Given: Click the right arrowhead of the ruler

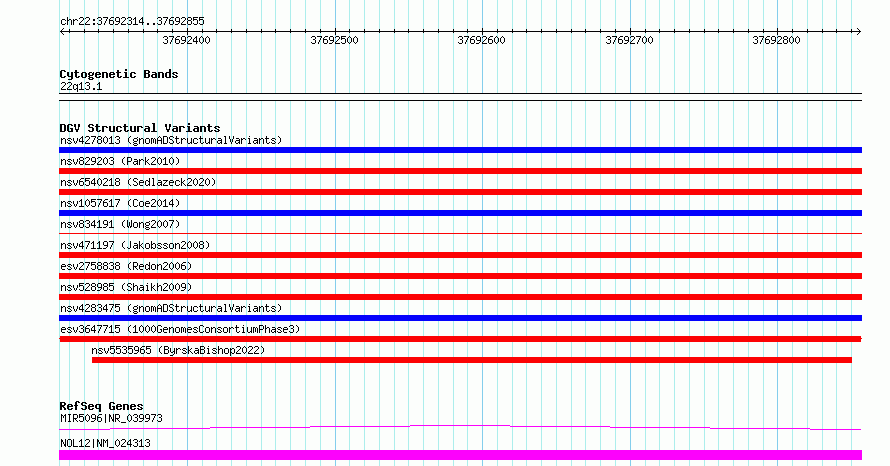Looking at the screenshot, I should 858,32.
